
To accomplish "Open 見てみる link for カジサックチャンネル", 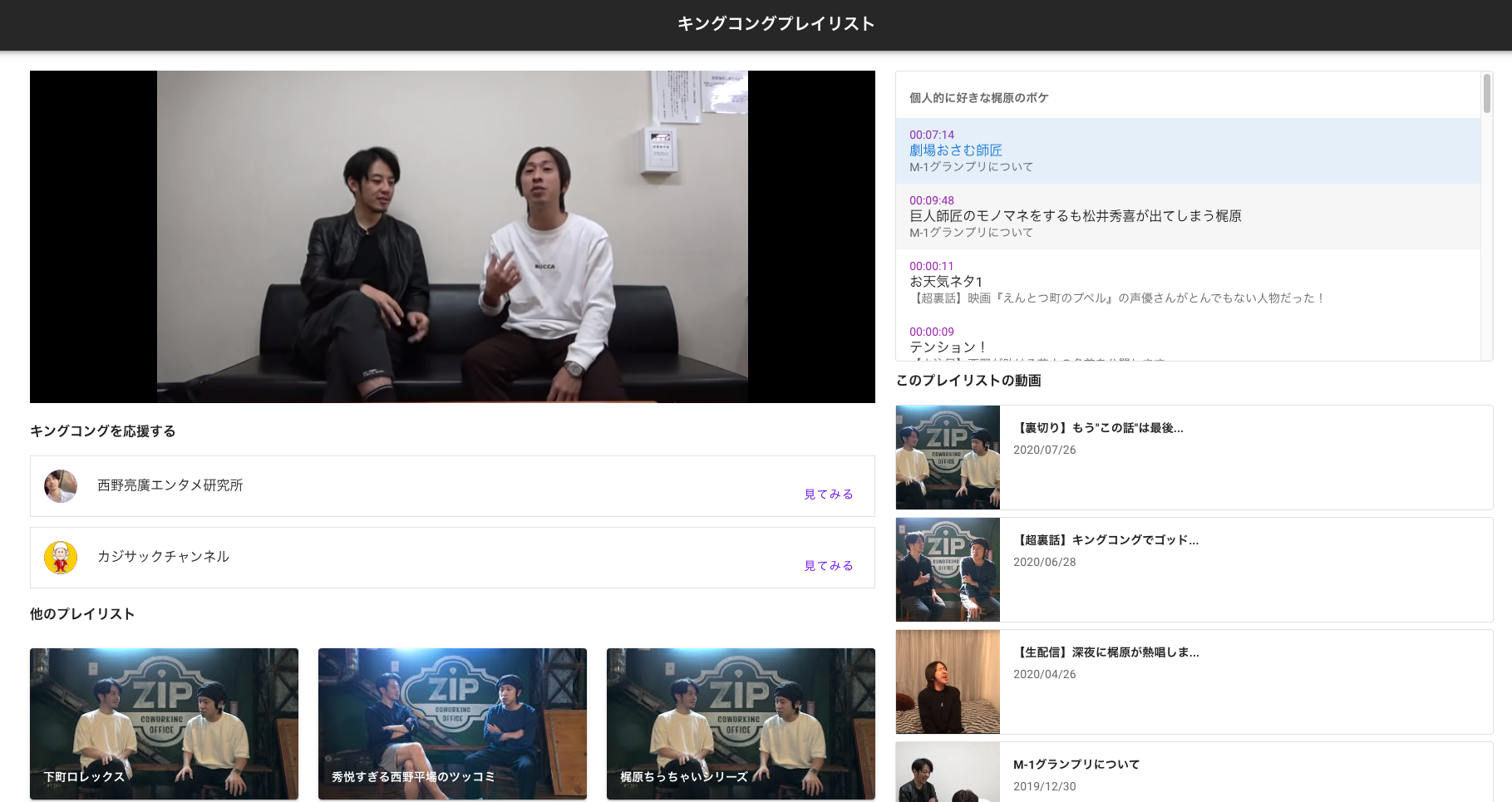I will (828, 565).
